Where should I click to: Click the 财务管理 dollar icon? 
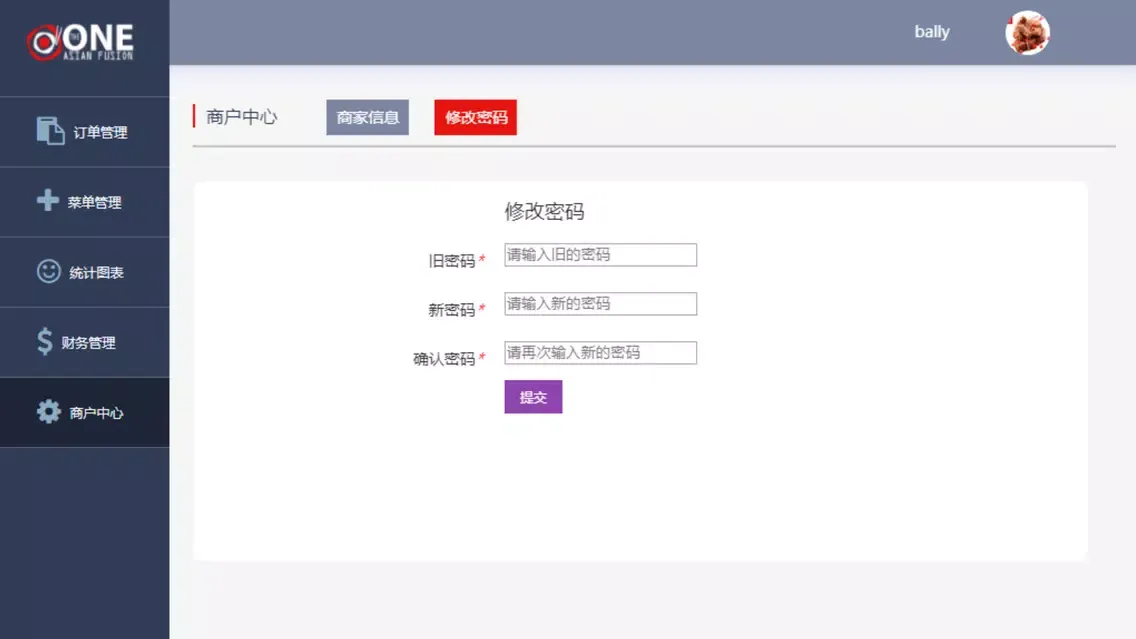point(45,341)
